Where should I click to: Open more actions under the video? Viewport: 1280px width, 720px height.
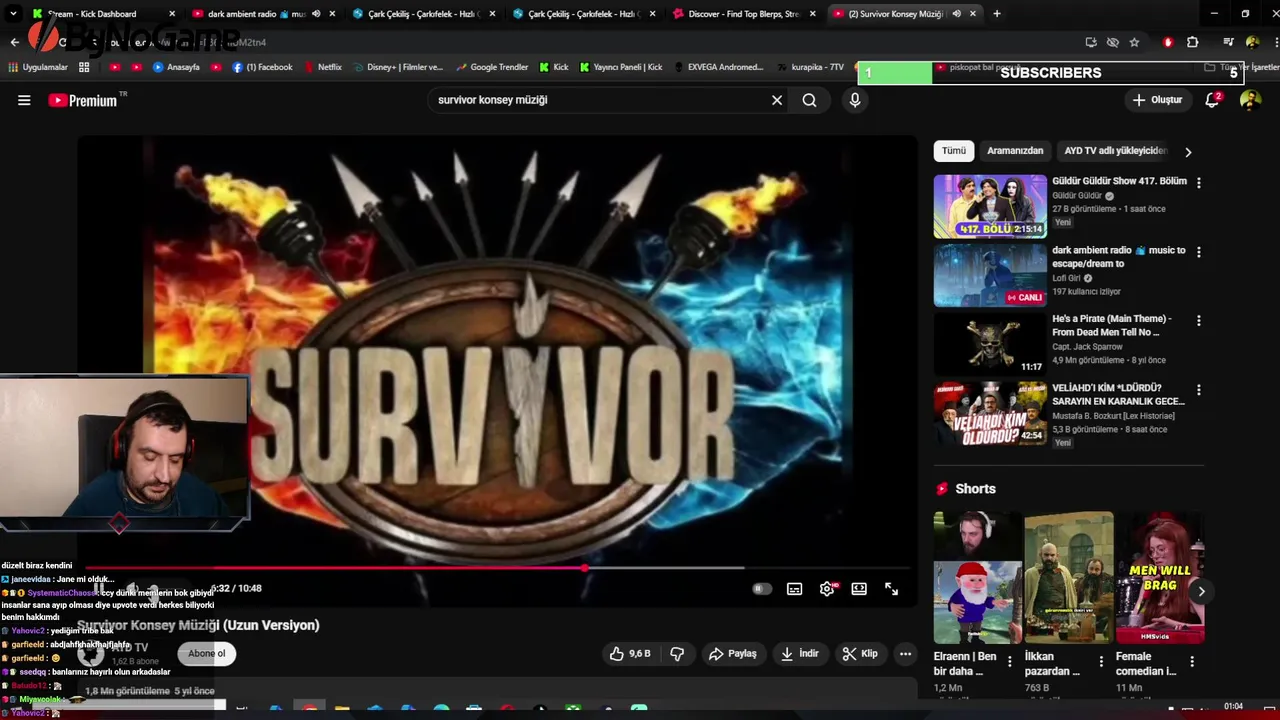tap(905, 654)
